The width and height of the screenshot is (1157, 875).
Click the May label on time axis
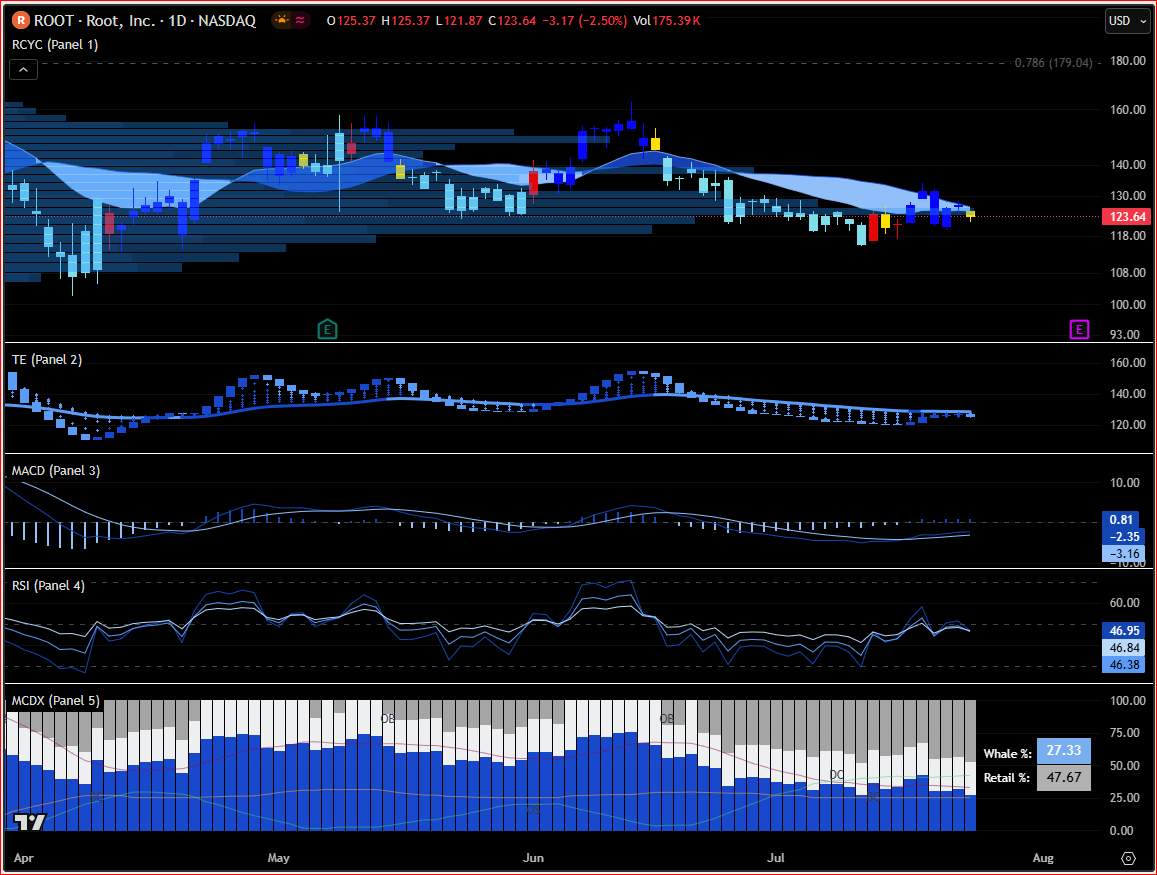(x=278, y=858)
